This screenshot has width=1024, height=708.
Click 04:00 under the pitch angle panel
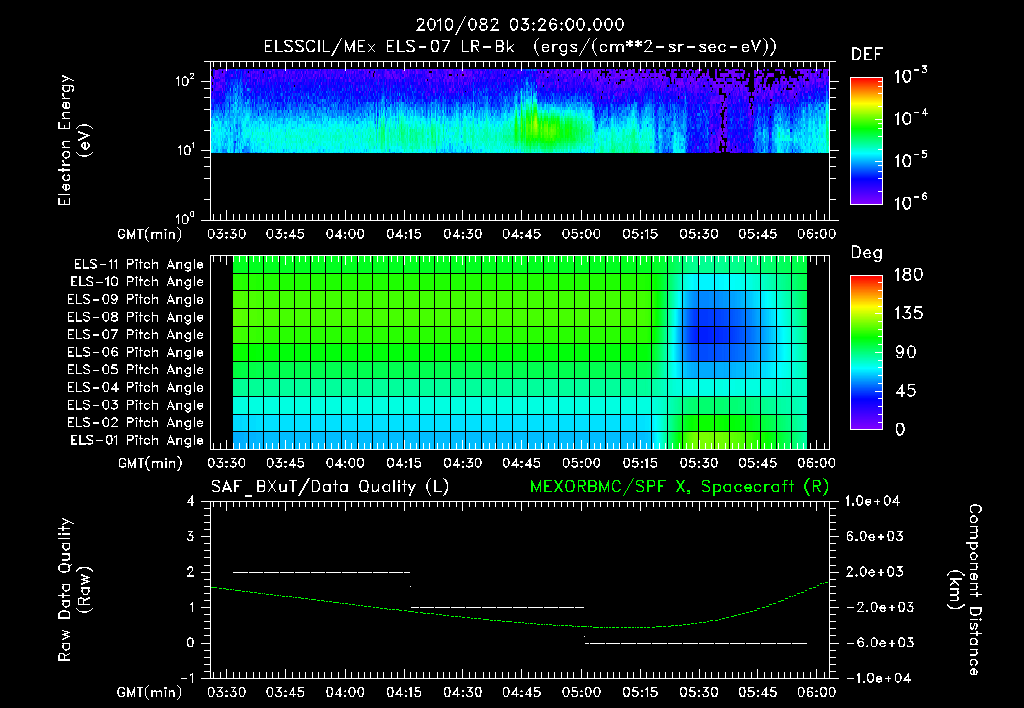click(345, 463)
